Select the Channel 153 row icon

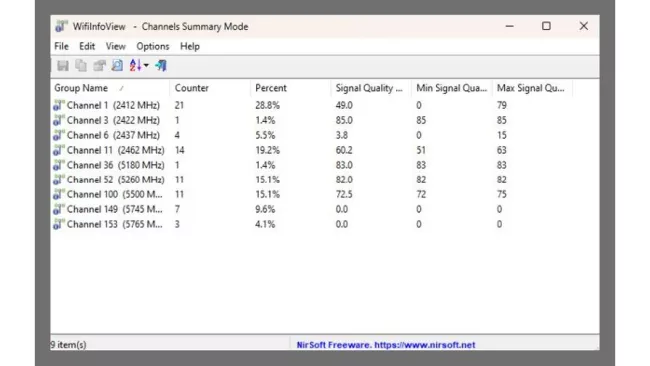58,224
